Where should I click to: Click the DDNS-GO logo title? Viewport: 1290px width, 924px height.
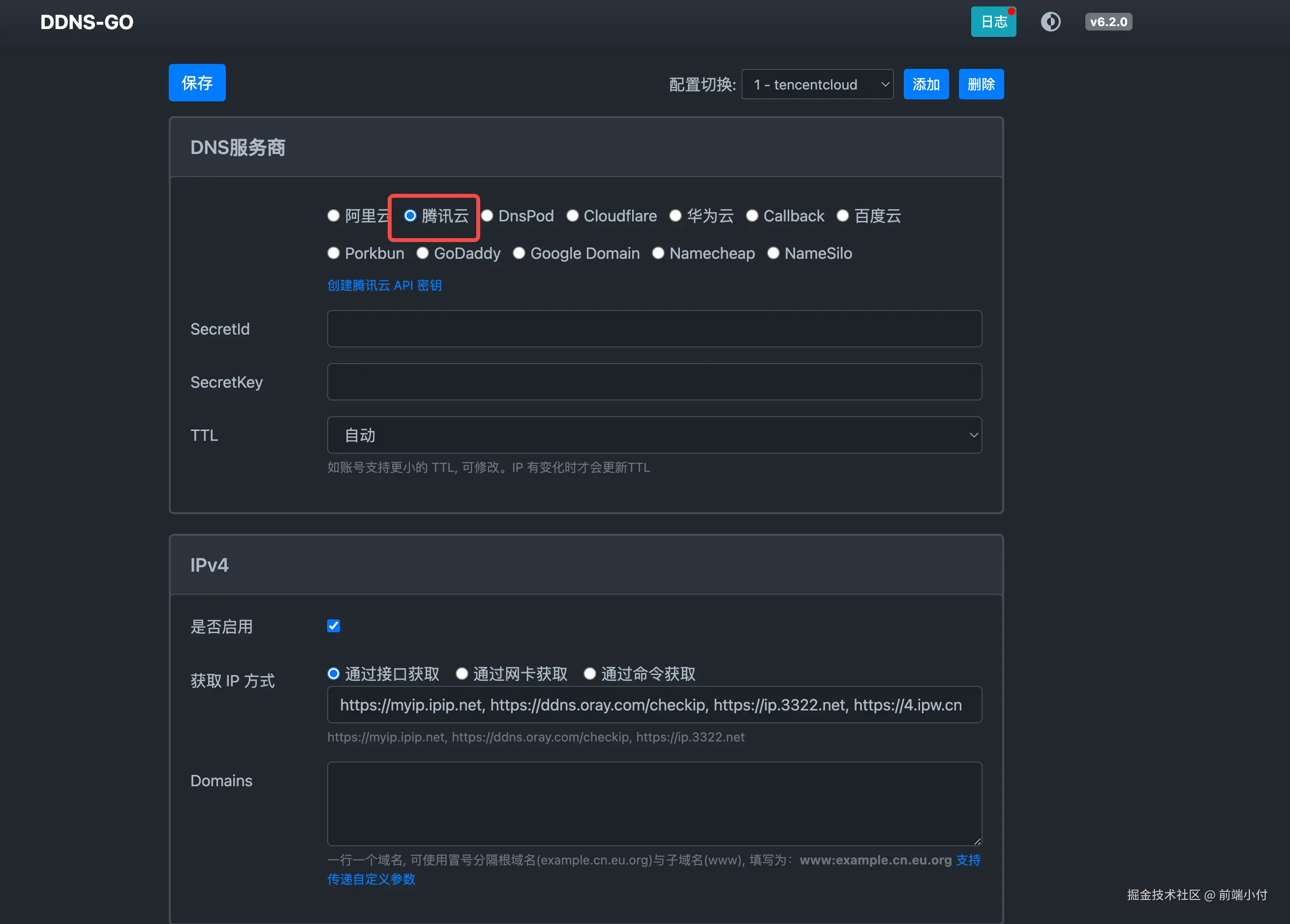(87, 22)
